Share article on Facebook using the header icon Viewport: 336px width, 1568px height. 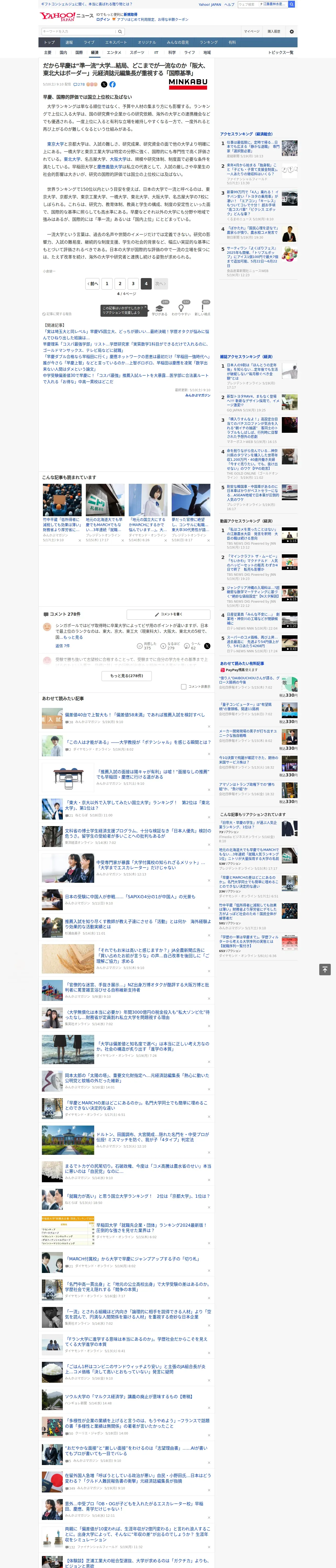pos(112,85)
